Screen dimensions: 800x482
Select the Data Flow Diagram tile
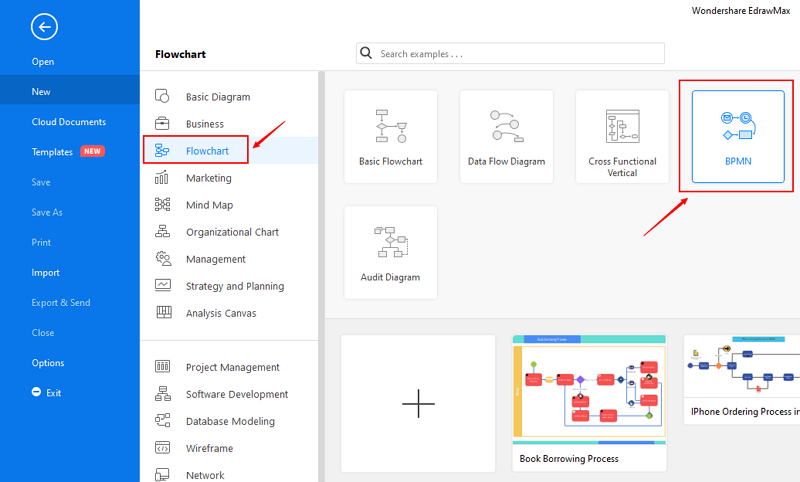coord(507,137)
